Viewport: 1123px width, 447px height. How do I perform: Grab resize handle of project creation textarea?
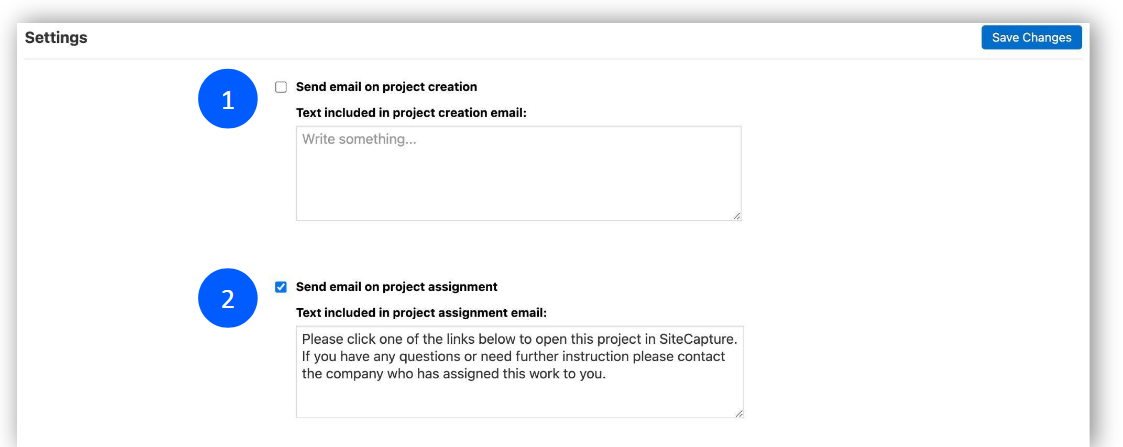coord(736,215)
